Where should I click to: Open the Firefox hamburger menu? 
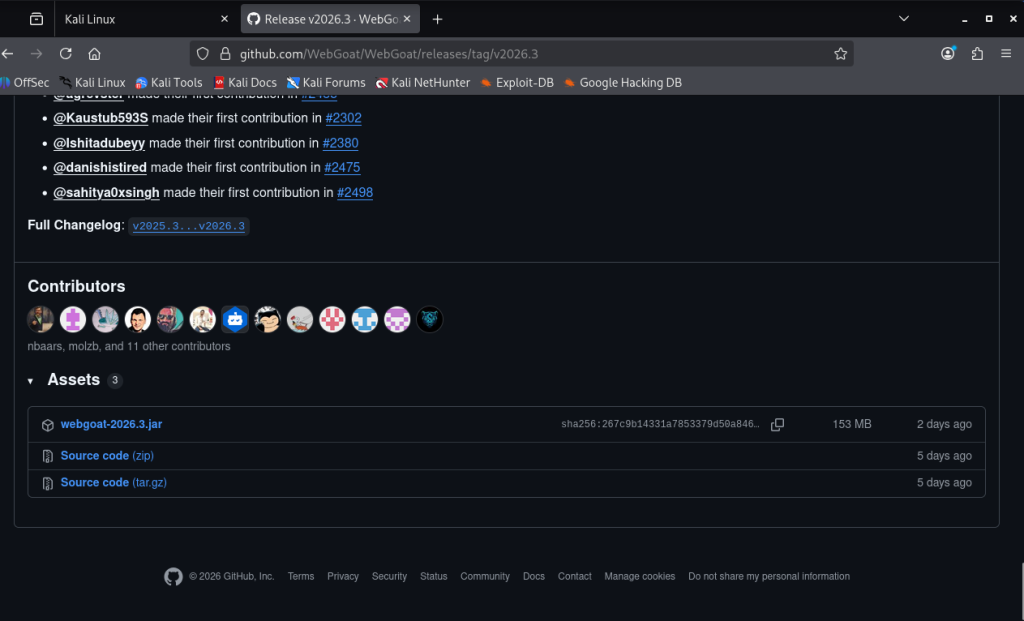[1006, 54]
